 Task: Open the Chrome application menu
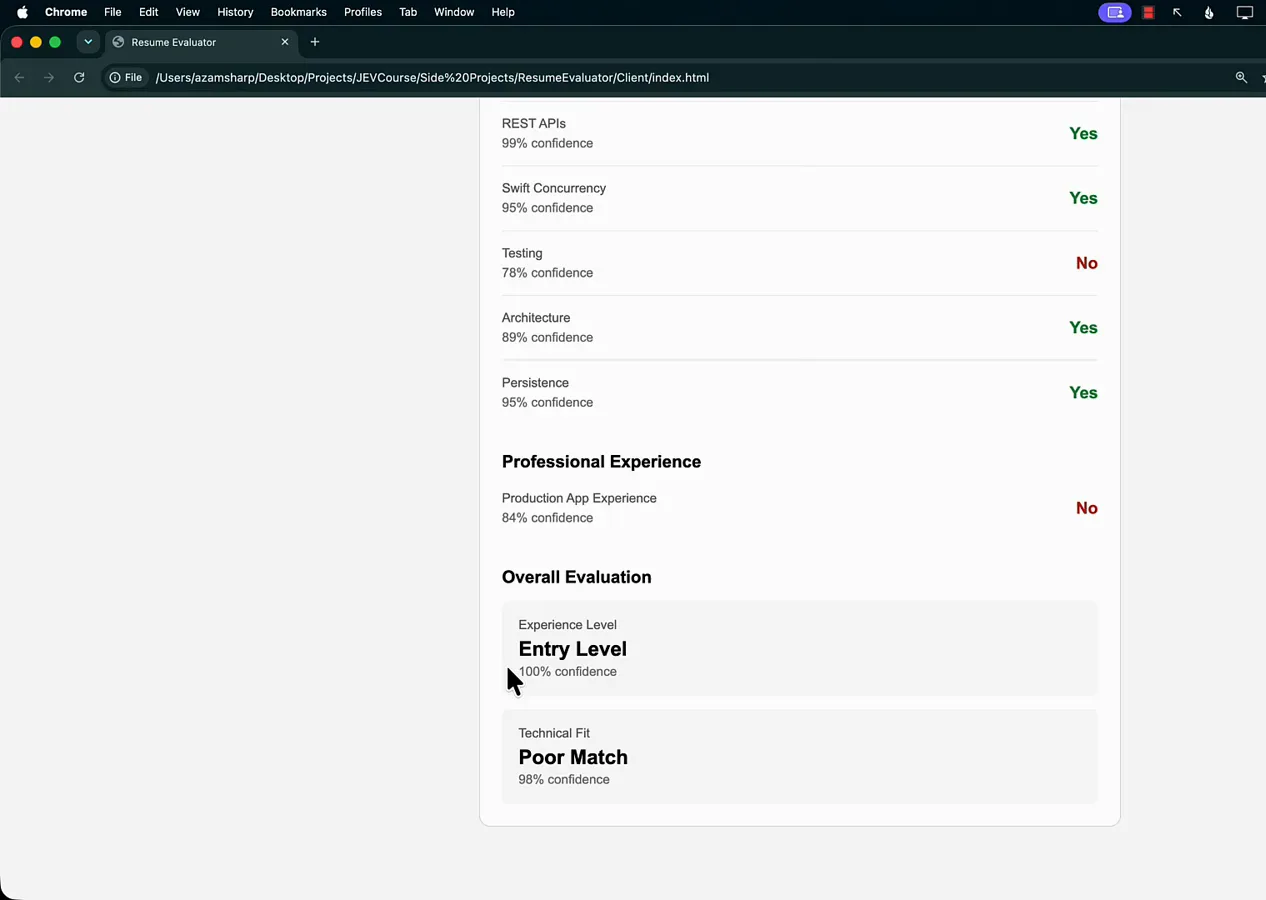click(x=66, y=12)
